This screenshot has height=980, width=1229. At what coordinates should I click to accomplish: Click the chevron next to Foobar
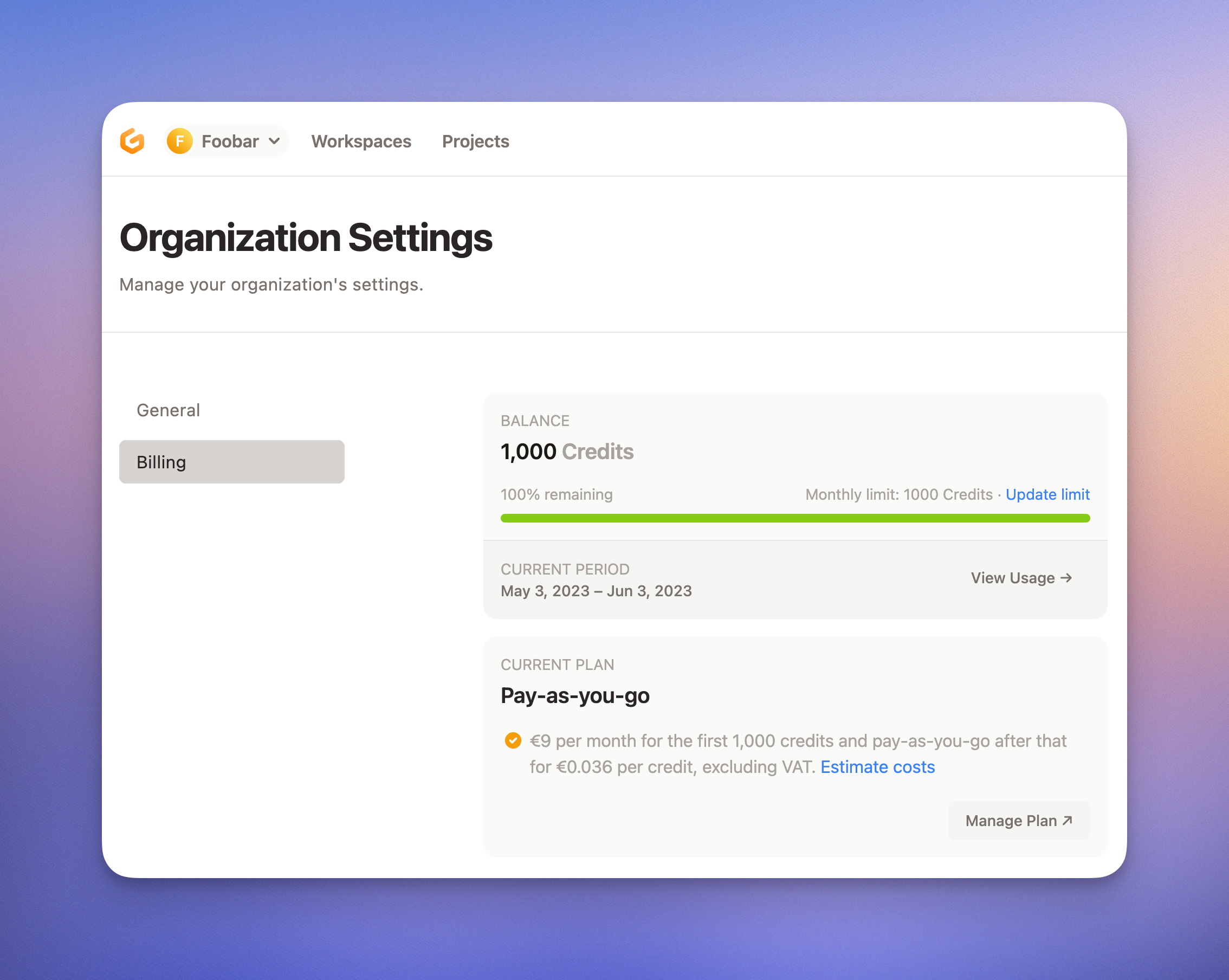click(x=274, y=141)
